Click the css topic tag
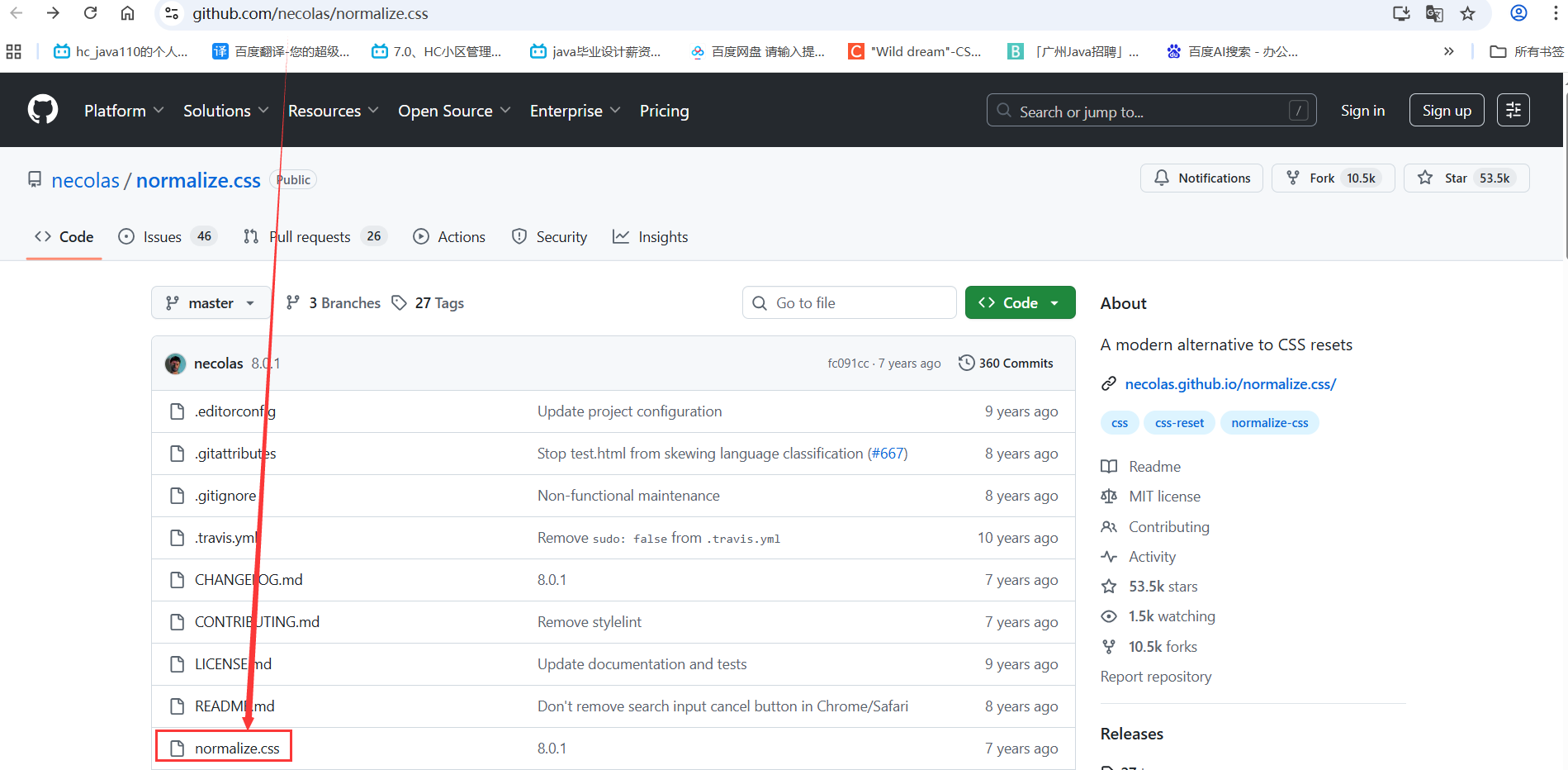The image size is (1568, 770). tap(1120, 423)
